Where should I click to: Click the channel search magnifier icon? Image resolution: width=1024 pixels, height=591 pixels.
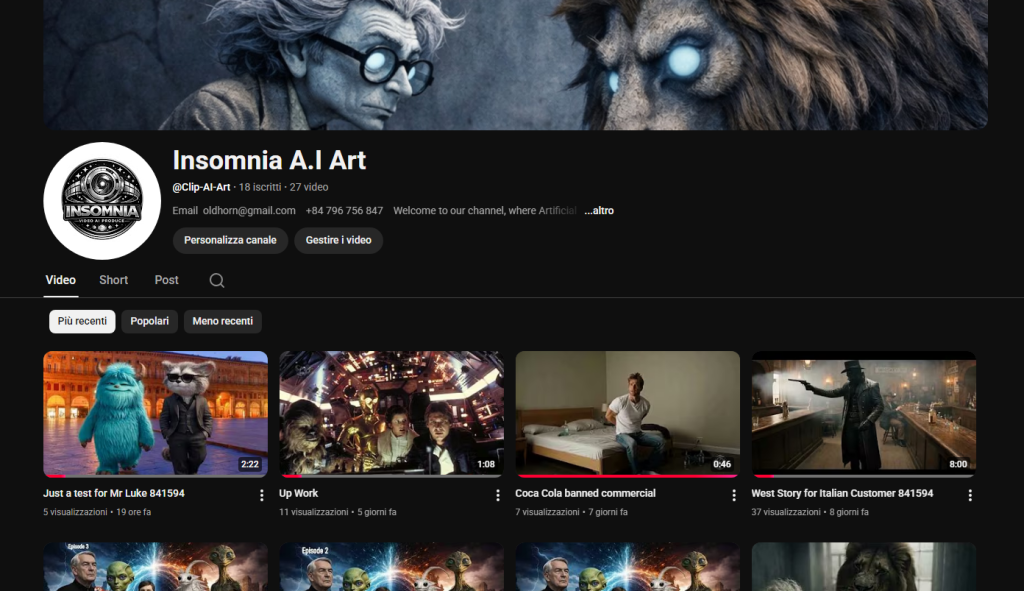click(x=217, y=280)
